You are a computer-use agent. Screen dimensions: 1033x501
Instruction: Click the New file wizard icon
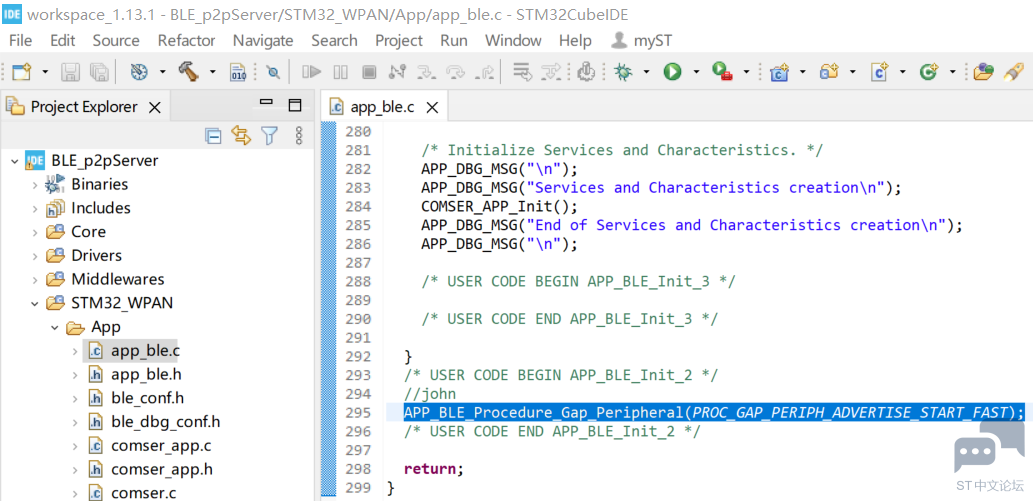(22, 72)
